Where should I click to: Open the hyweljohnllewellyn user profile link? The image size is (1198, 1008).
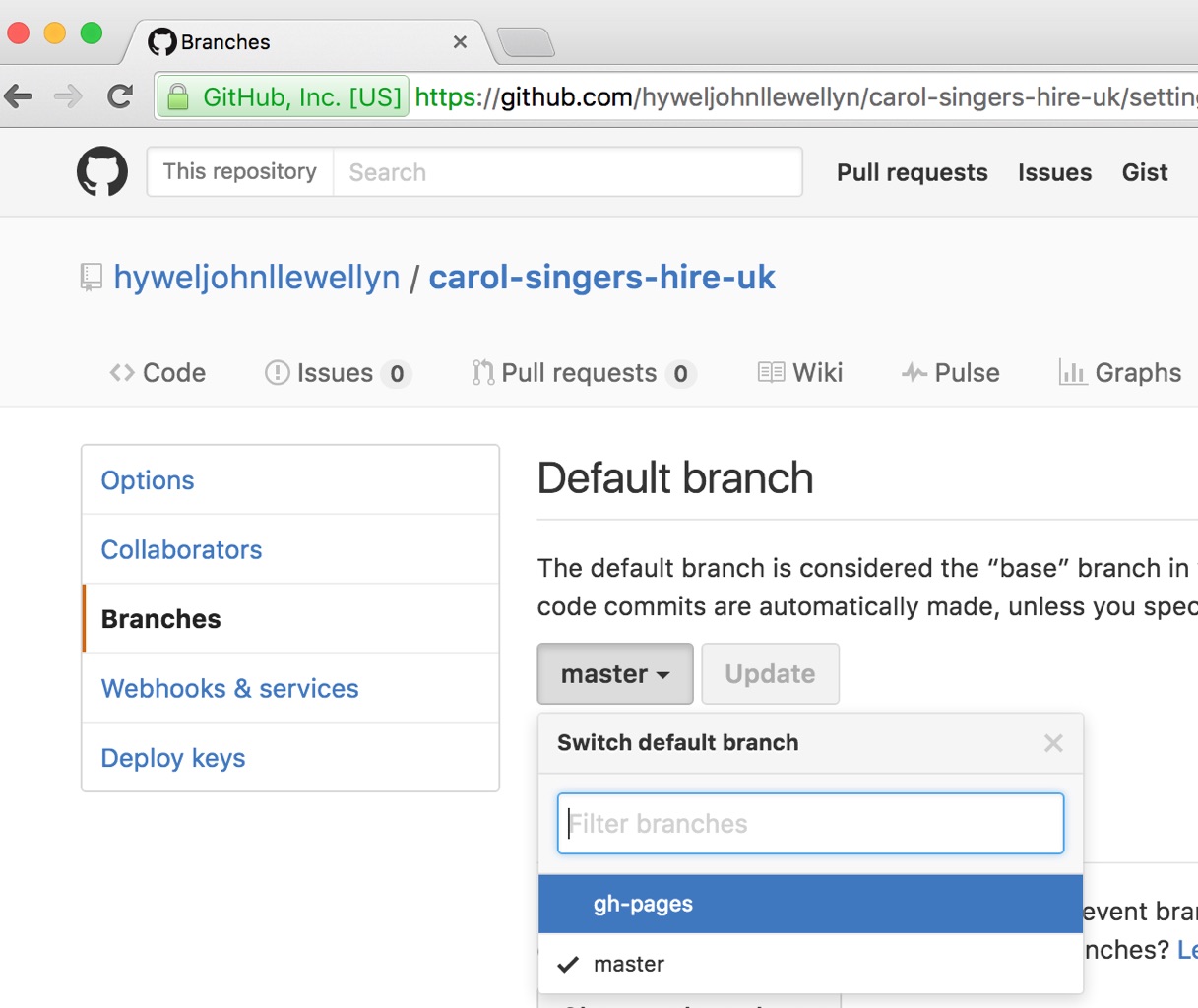tap(257, 278)
